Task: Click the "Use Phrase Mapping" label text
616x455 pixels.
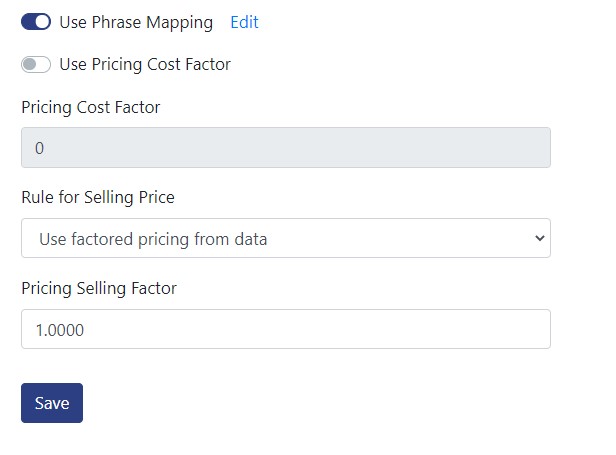Action: pyautogui.click(x=136, y=22)
